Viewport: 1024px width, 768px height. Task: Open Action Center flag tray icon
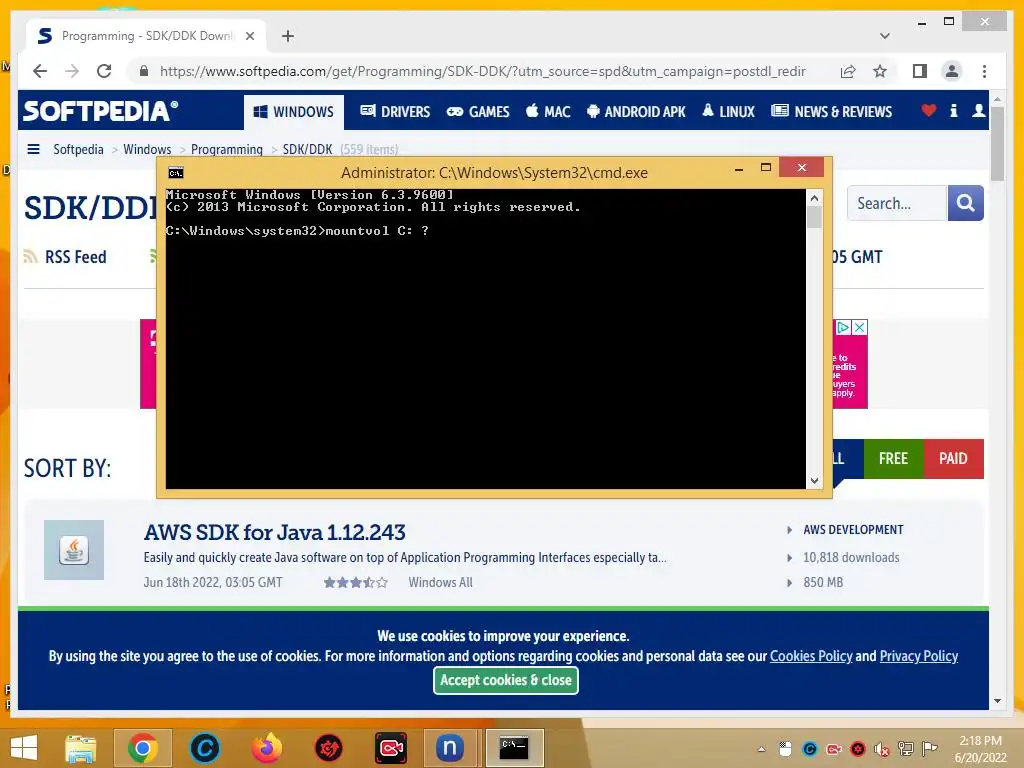point(929,749)
